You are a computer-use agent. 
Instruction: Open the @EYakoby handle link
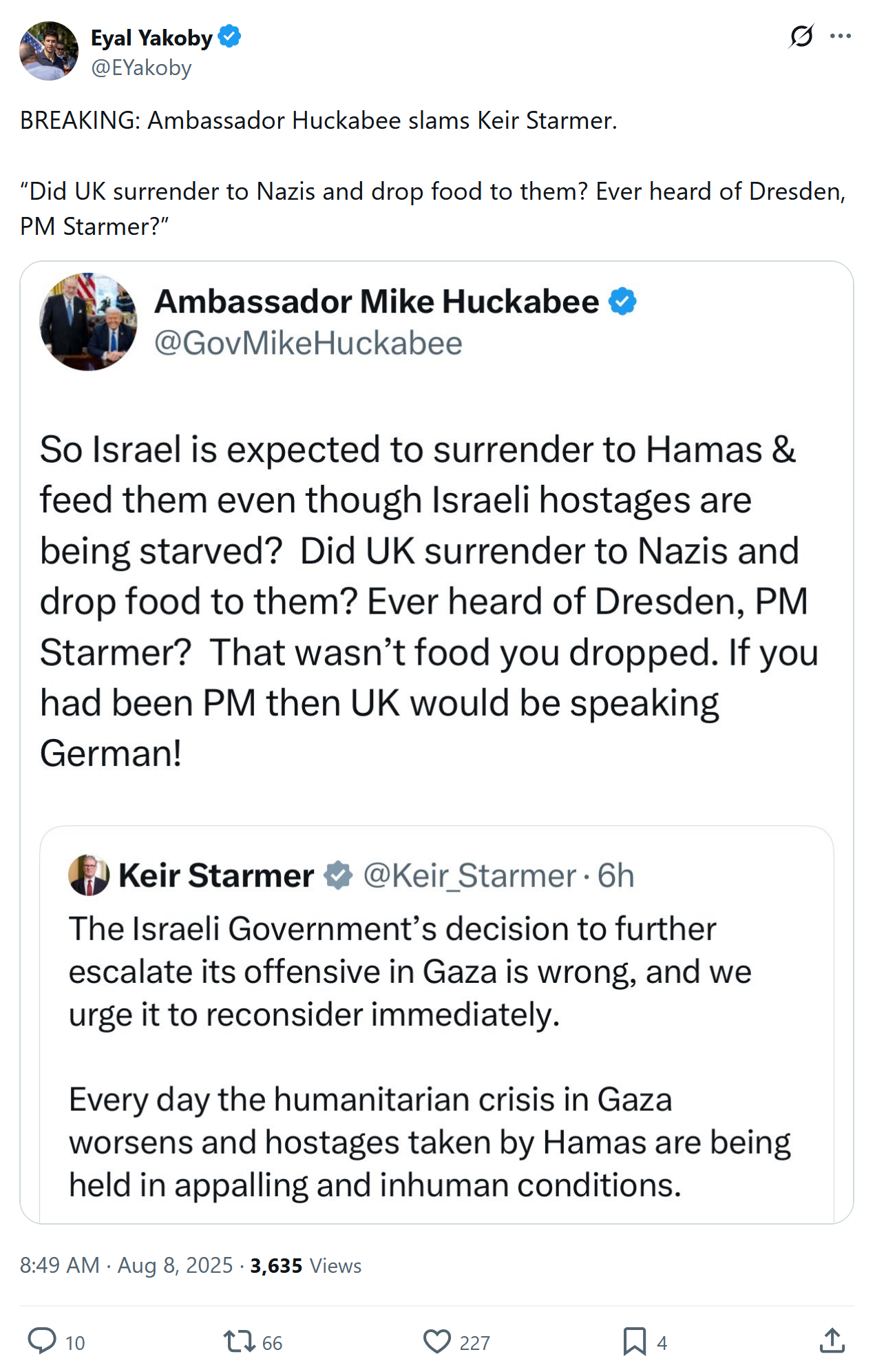(141, 68)
